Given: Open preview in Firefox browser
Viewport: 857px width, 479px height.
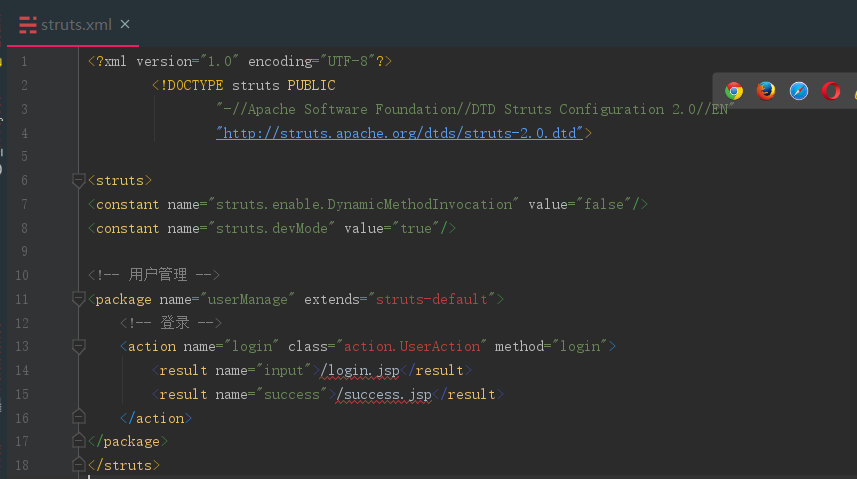Looking at the screenshot, I should click(766, 91).
